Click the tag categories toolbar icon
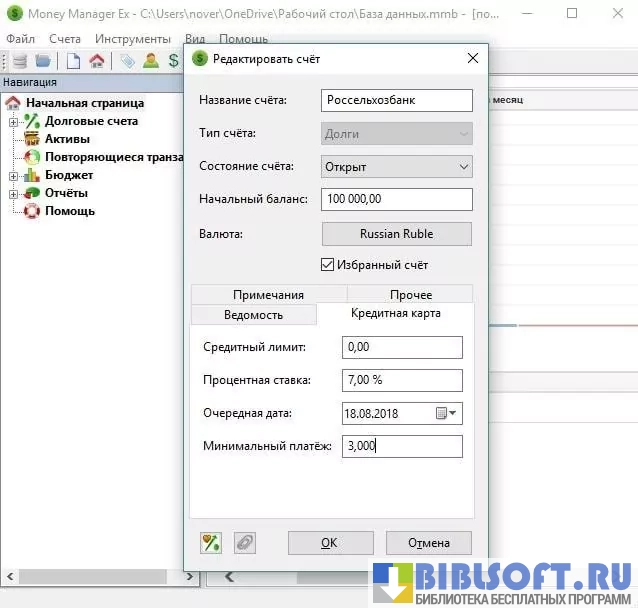 pos(127,60)
